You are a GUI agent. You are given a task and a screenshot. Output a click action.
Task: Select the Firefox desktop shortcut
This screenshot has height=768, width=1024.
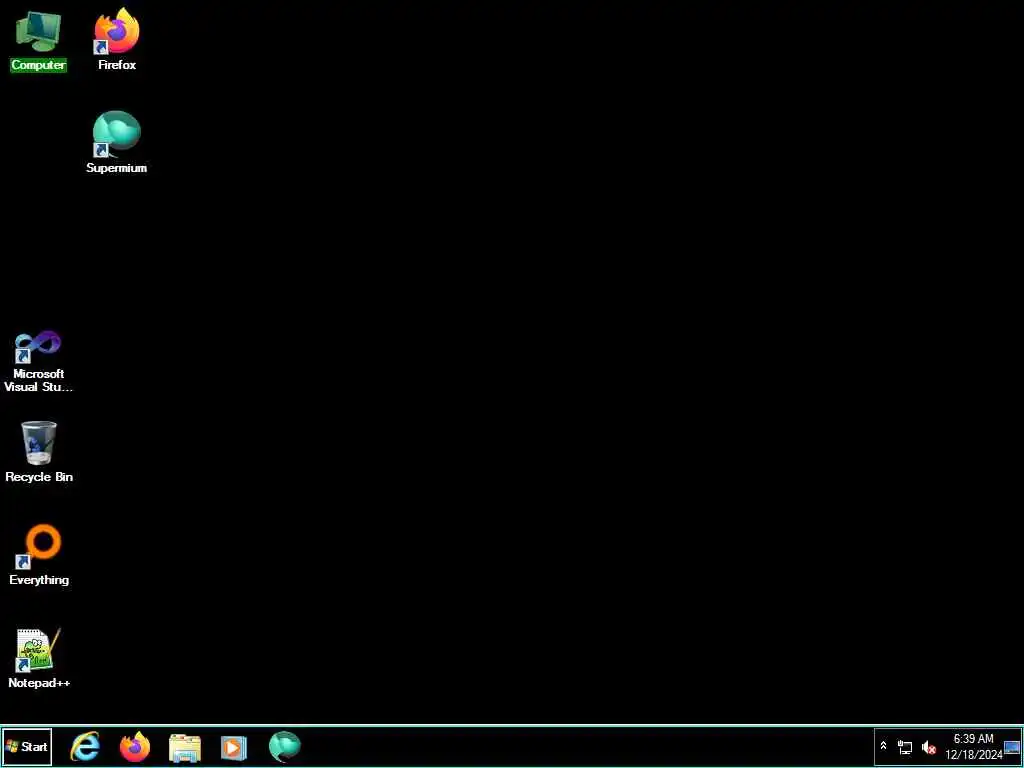pyautogui.click(x=117, y=39)
